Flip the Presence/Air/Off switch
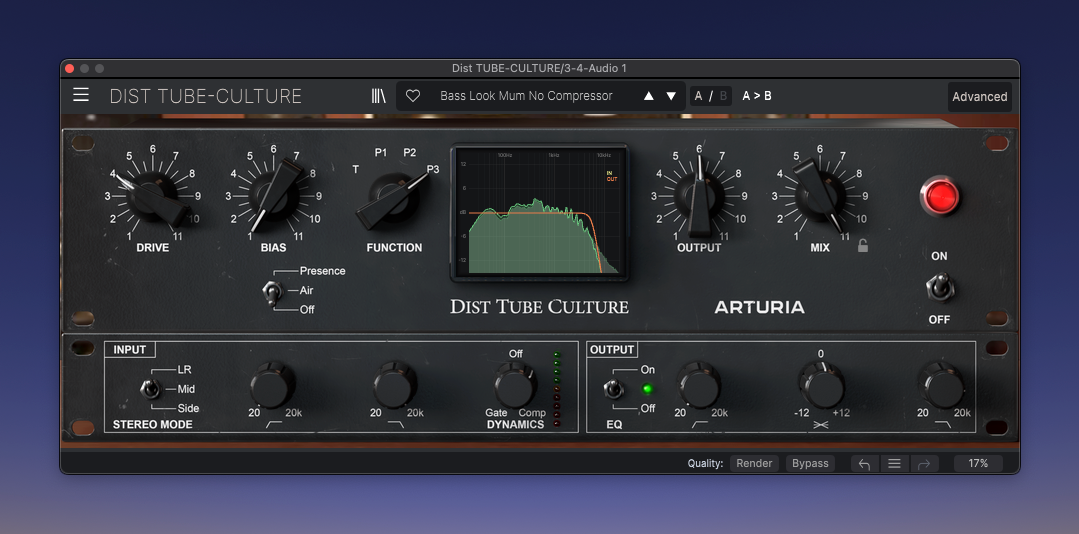This screenshot has height=534, width=1079. tap(270, 291)
